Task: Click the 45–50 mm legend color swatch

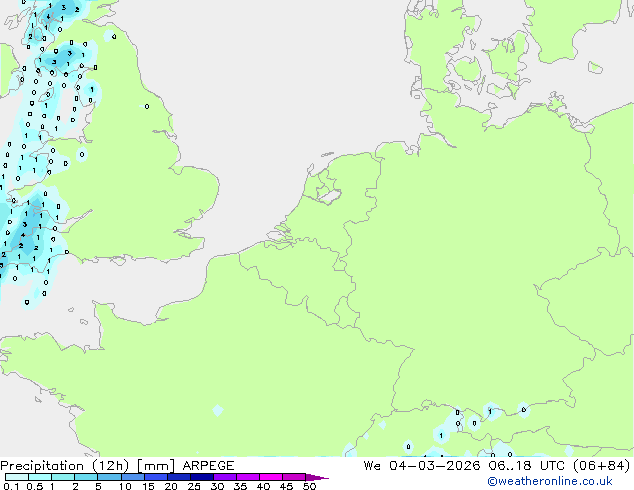Action: click(294, 477)
